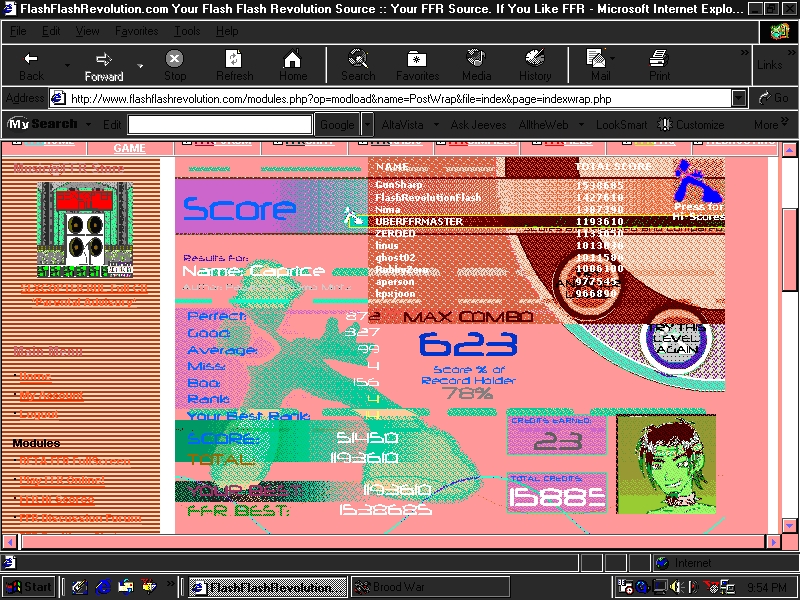Image resolution: width=800 pixels, height=600 pixels.
Task: Switch to the Brood War taskbar window
Action: pyautogui.click(x=430, y=587)
